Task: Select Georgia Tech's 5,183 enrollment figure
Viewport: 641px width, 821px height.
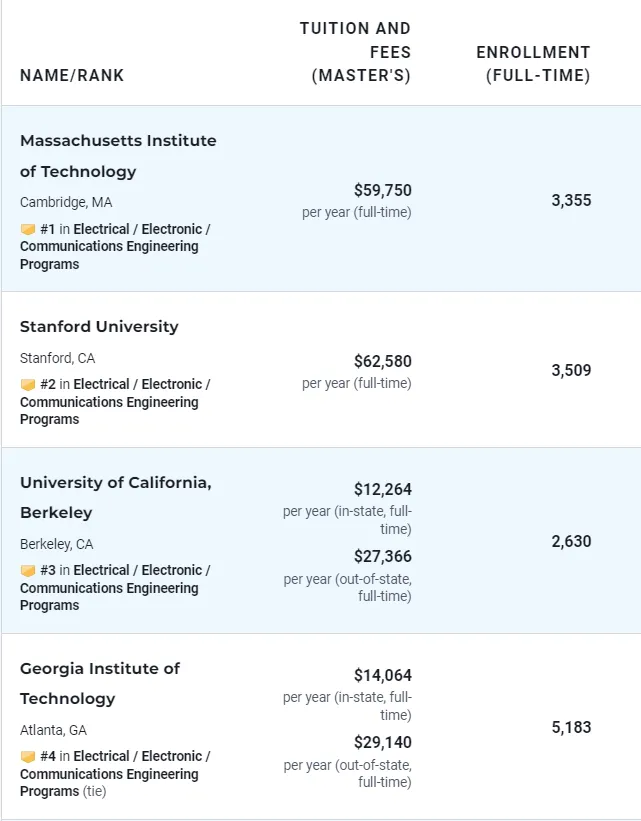Action: (x=571, y=727)
